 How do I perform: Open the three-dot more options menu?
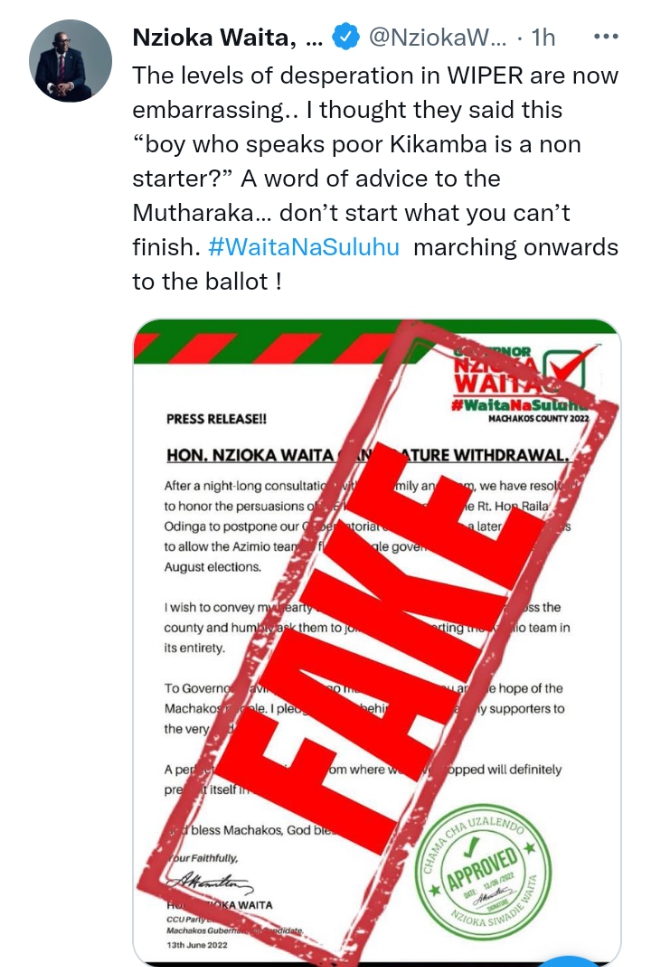click(x=605, y=37)
